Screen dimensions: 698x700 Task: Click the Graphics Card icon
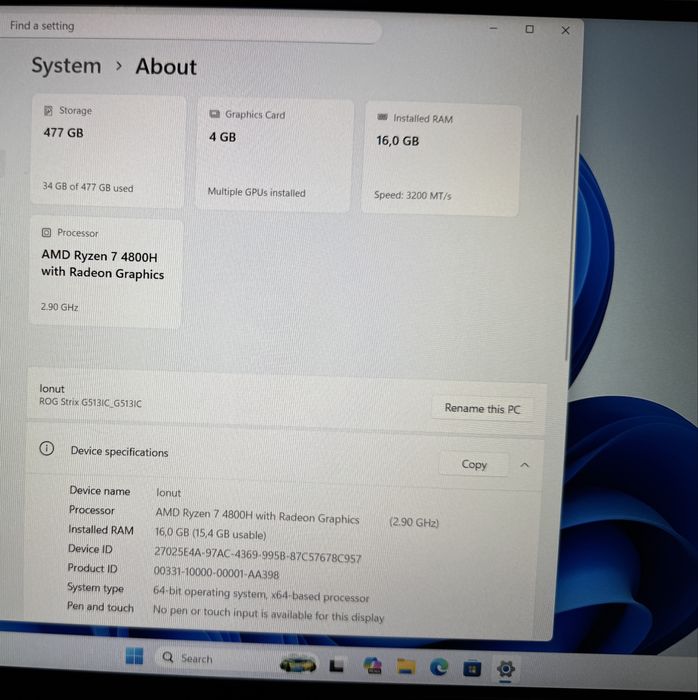[215, 114]
